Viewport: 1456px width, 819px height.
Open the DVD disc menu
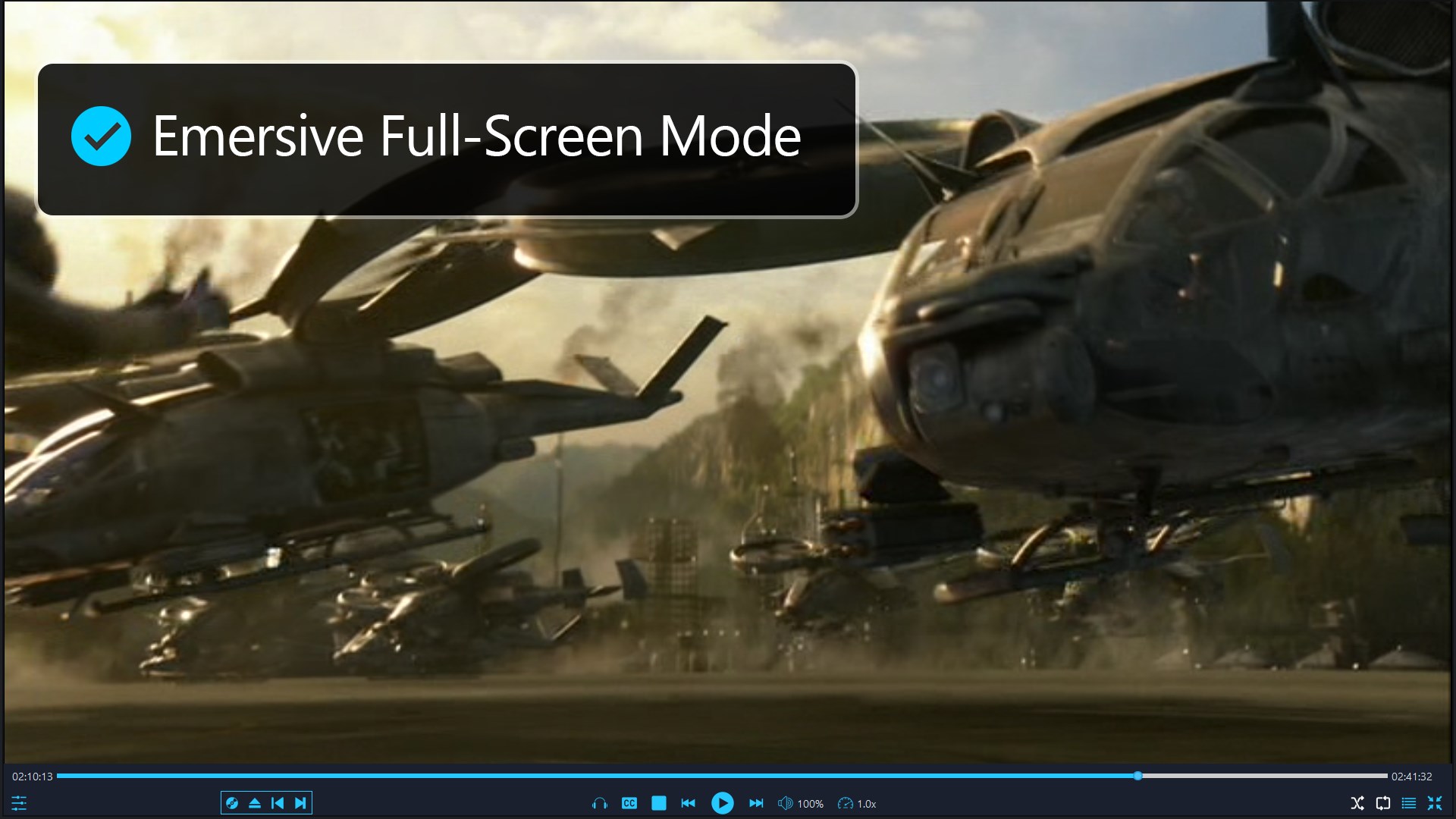pos(231,803)
